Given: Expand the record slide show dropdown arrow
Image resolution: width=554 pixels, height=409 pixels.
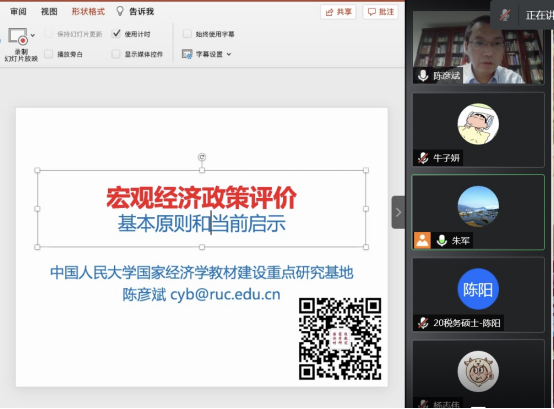Looking at the screenshot, I should coord(33,35).
